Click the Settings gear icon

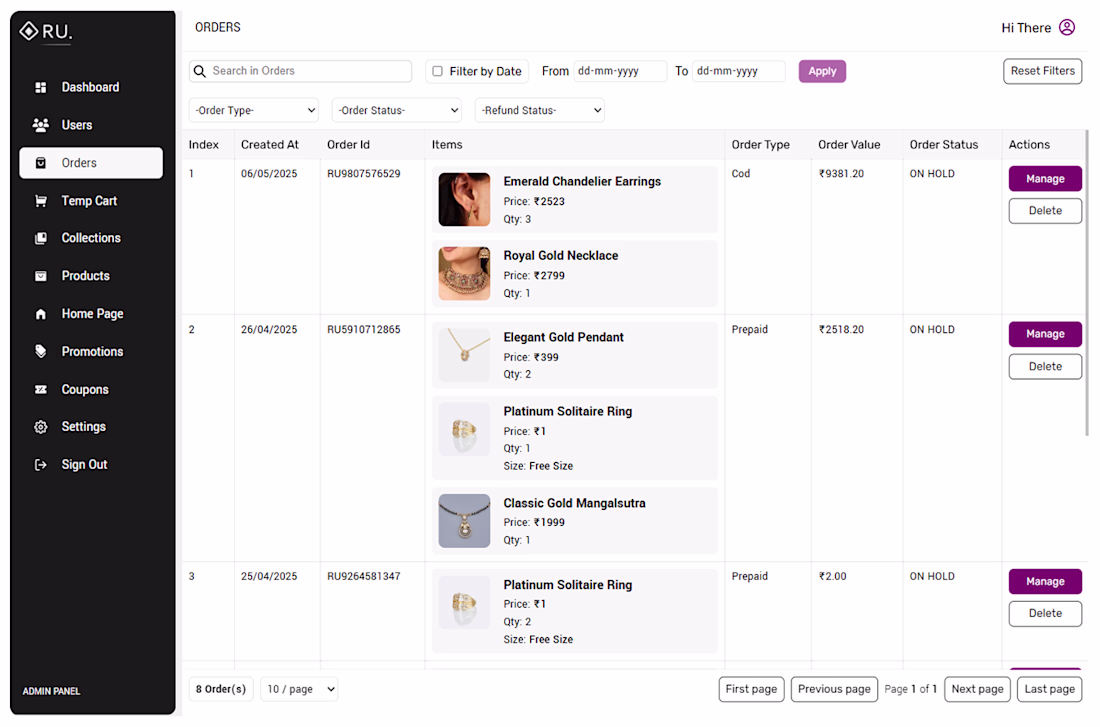[41, 427]
